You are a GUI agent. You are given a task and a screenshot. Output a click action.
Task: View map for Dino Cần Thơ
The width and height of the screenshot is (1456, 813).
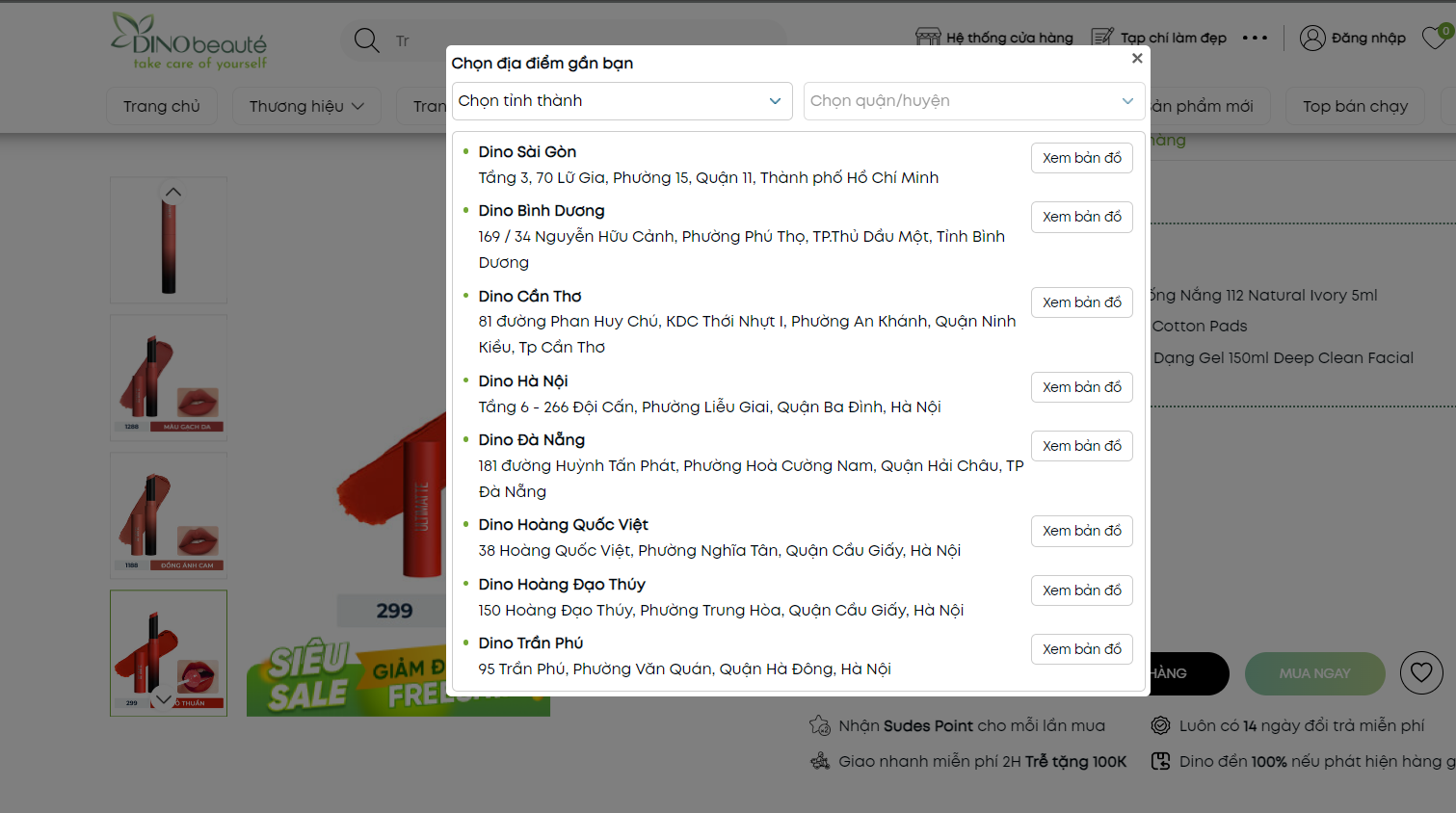coord(1082,302)
